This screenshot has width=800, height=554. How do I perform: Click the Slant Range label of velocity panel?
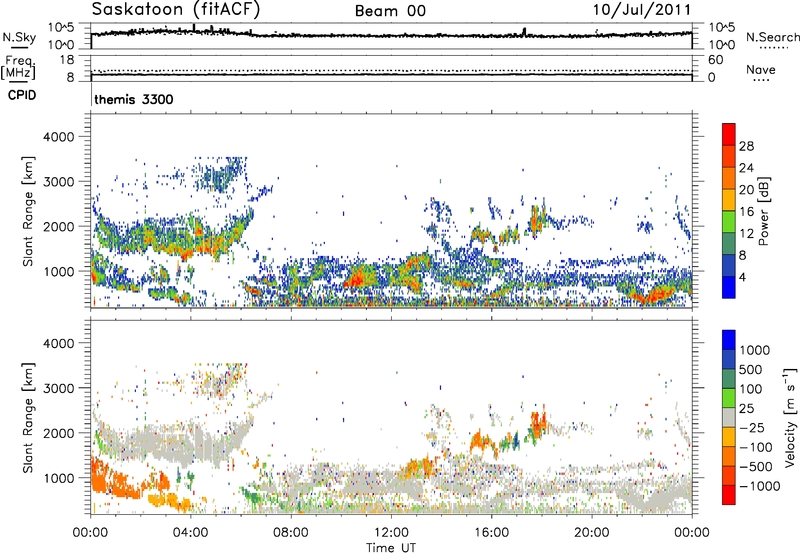click(x=28, y=417)
